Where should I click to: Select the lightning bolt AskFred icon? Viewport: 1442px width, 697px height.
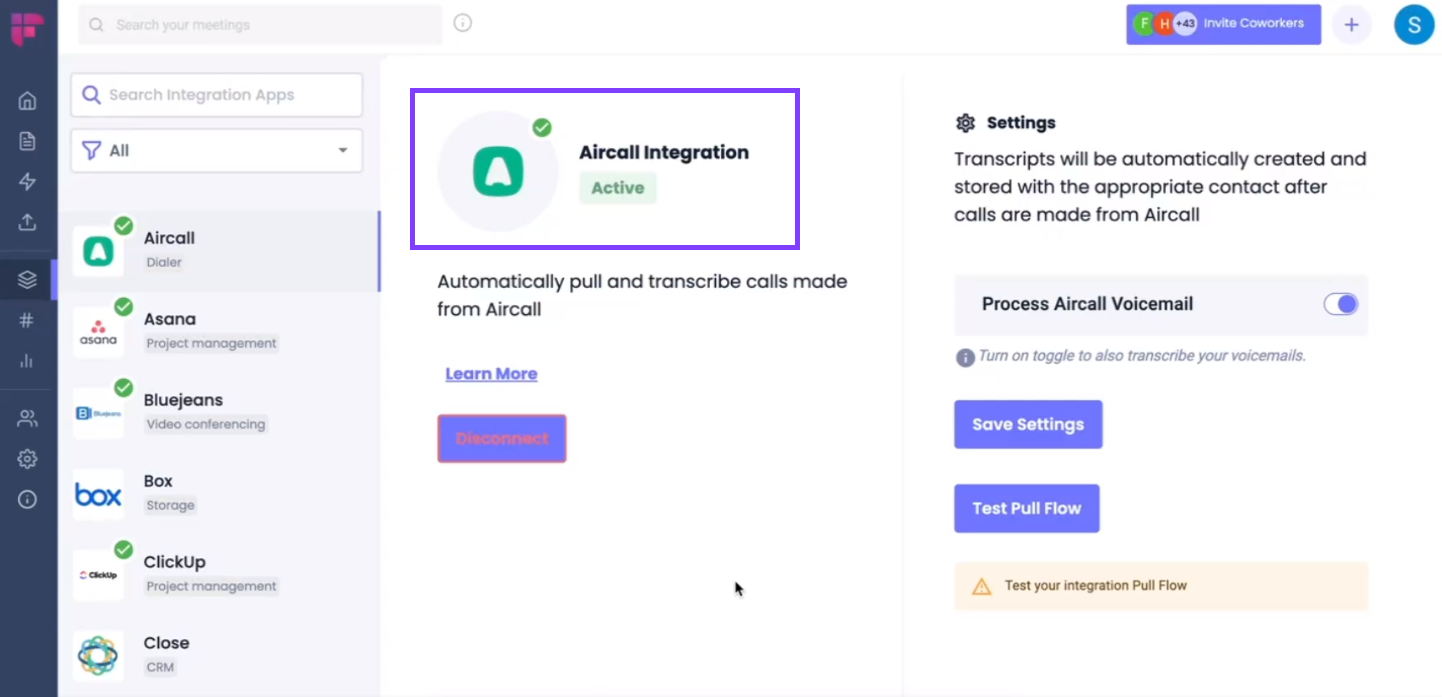27,181
